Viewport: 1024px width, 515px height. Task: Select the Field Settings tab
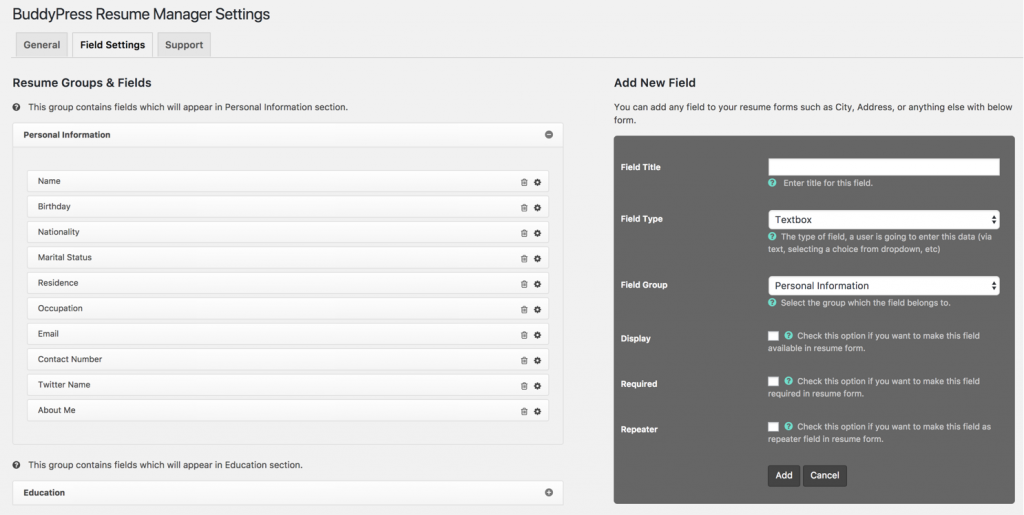click(112, 45)
